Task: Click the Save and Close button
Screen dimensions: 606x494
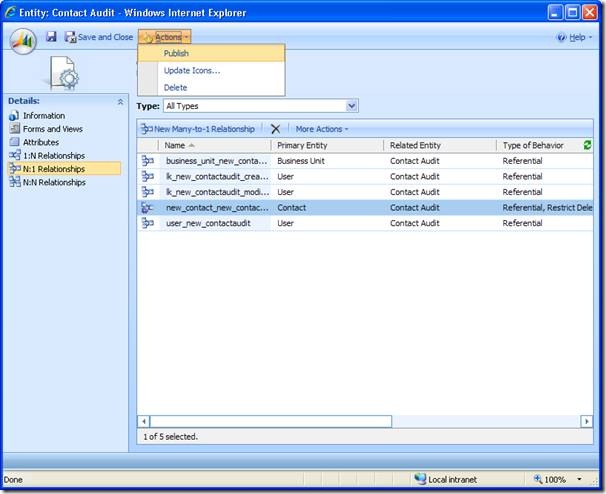Action: [x=99, y=37]
